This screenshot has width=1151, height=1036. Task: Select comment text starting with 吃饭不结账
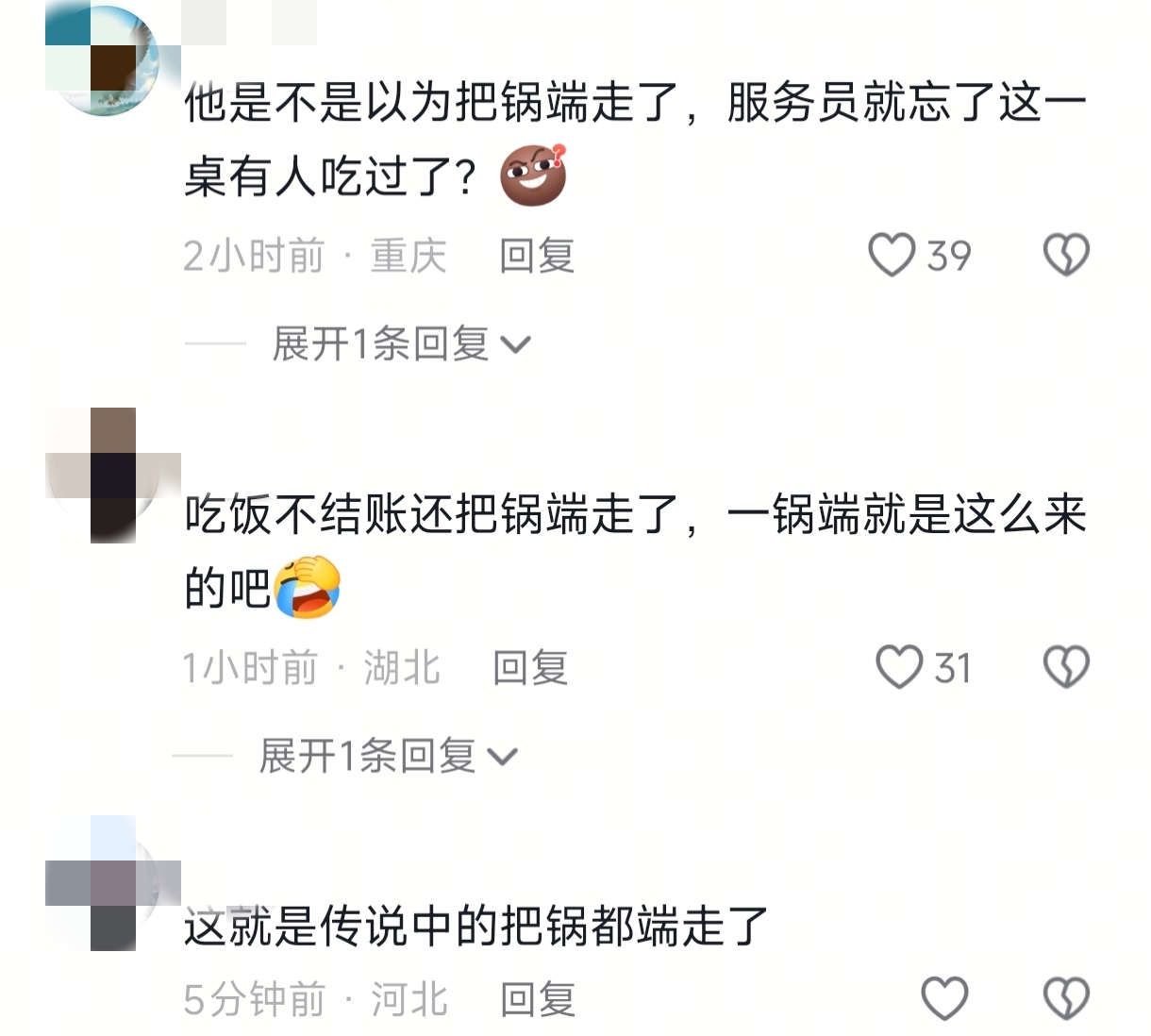point(635,551)
